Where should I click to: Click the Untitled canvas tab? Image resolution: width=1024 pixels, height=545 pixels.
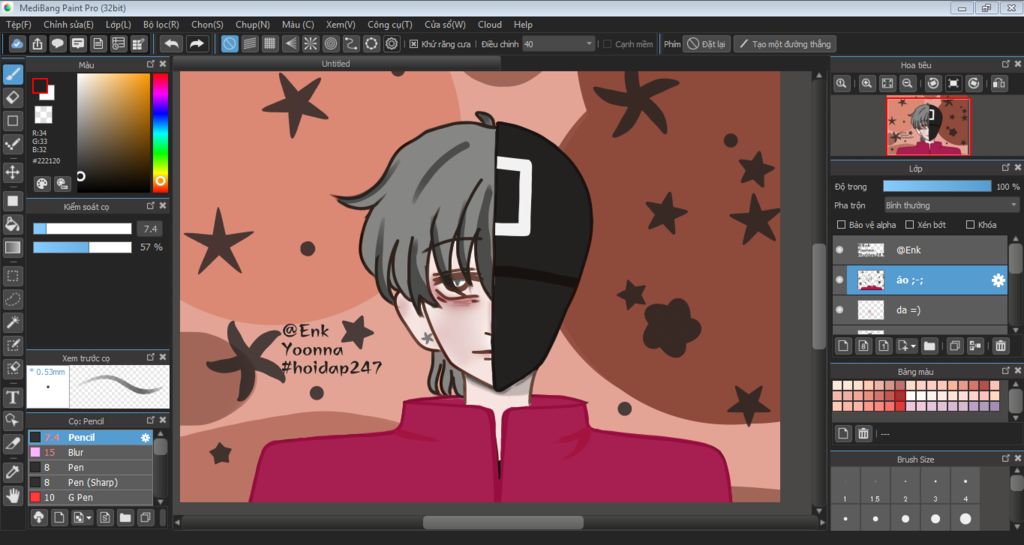(336, 63)
